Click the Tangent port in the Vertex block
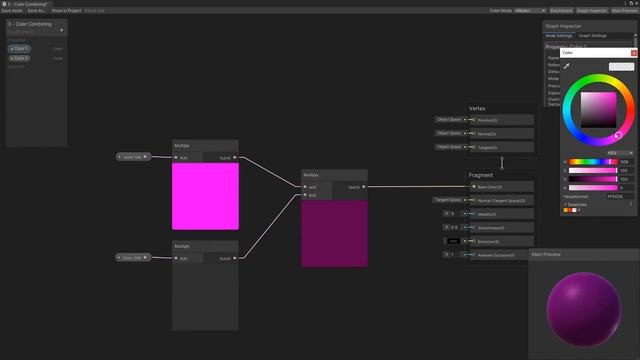Image resolution: width=640 pixels, height=360 pixels. pyautogui.click(x=474, y=147)
